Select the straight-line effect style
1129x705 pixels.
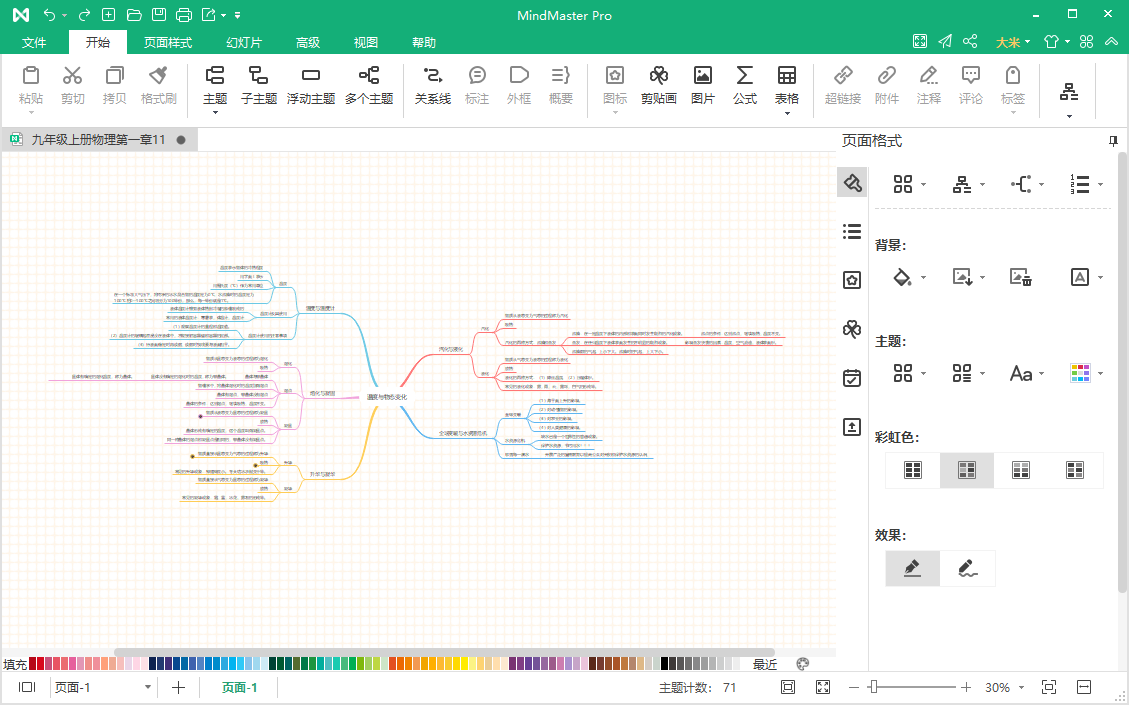(913, 568)
